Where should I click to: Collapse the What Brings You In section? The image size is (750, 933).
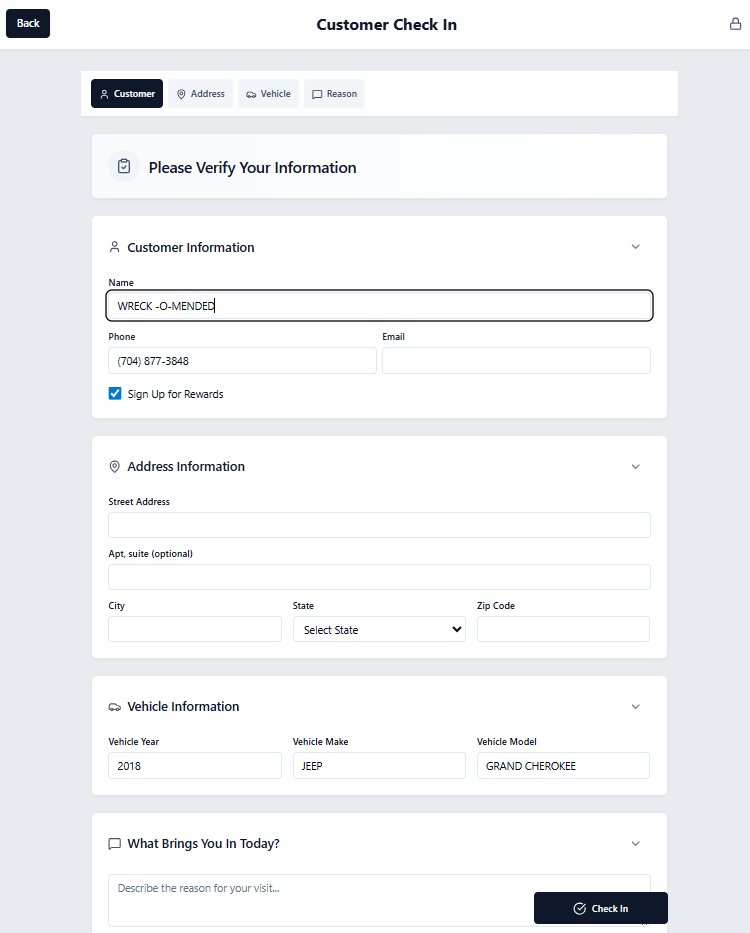click(x=635, y=844)
